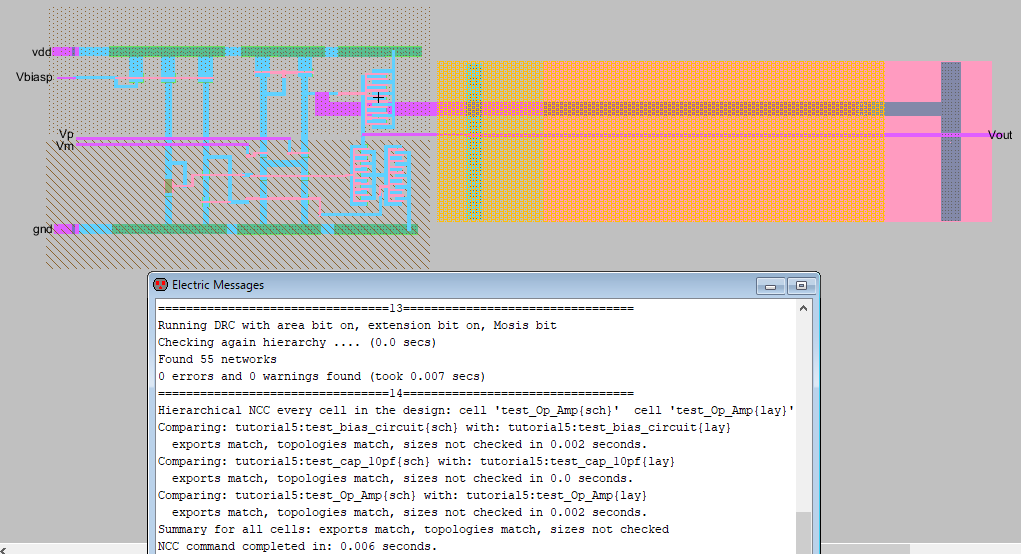Click the separator line numbered 13
This screenshot has width=1021, height=554.
pyautogui.click(x=396, y=309)
